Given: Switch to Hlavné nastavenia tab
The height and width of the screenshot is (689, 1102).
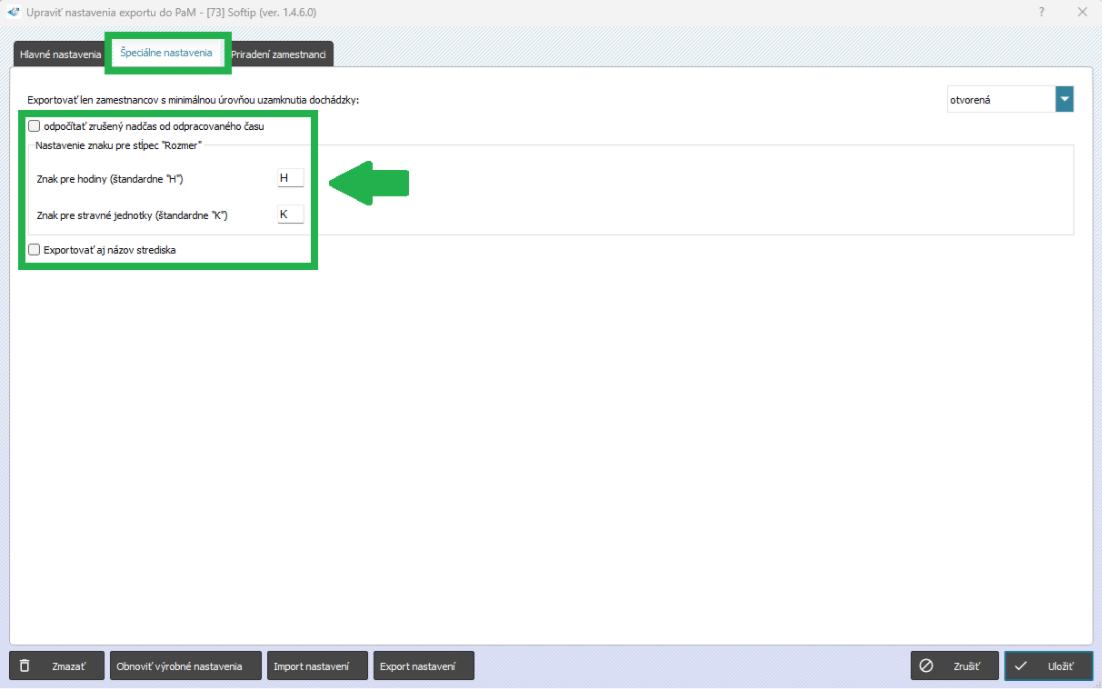Looking at the screenshot, I should [x=58, y=54].
